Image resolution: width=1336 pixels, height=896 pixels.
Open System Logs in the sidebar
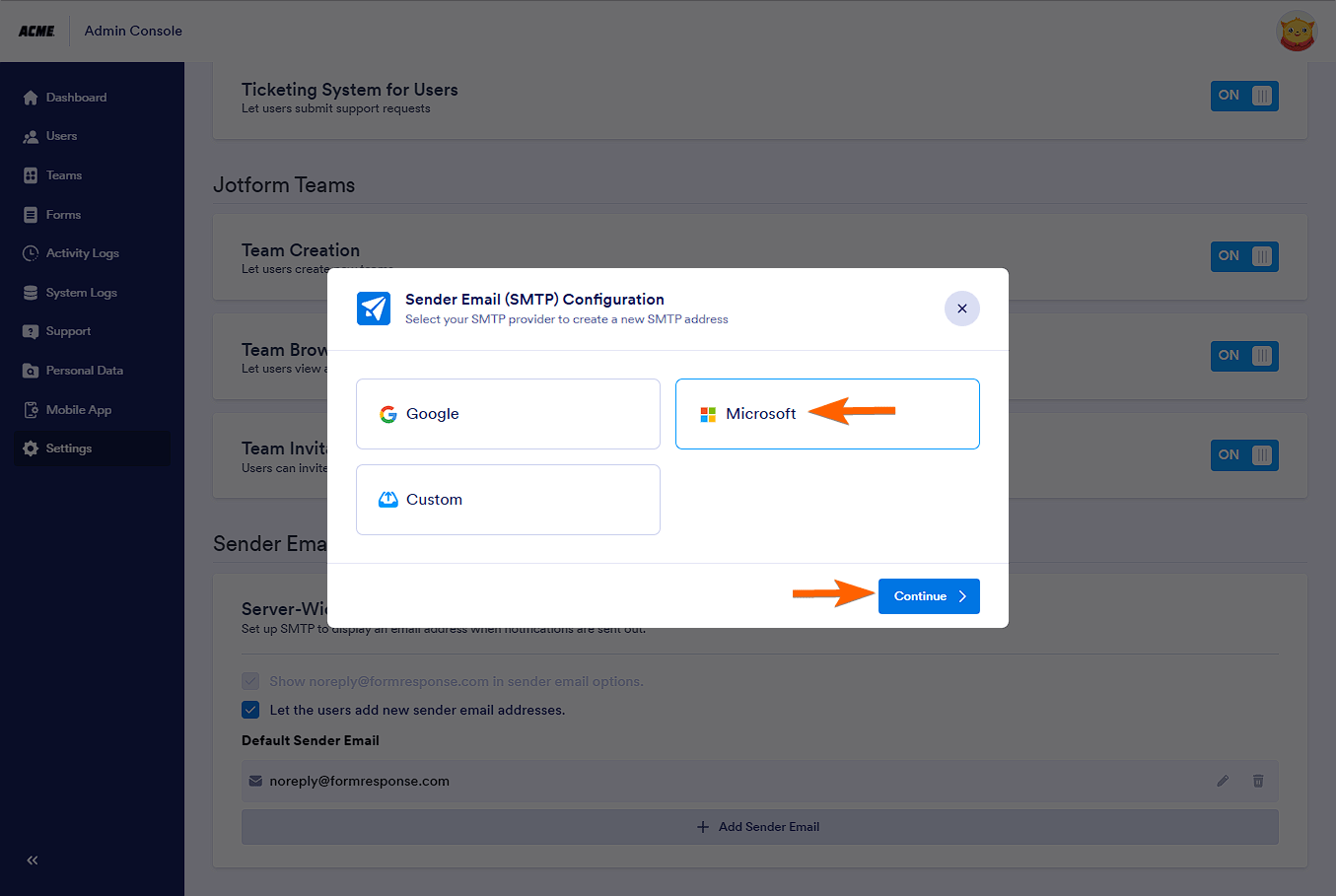(81, 293)
